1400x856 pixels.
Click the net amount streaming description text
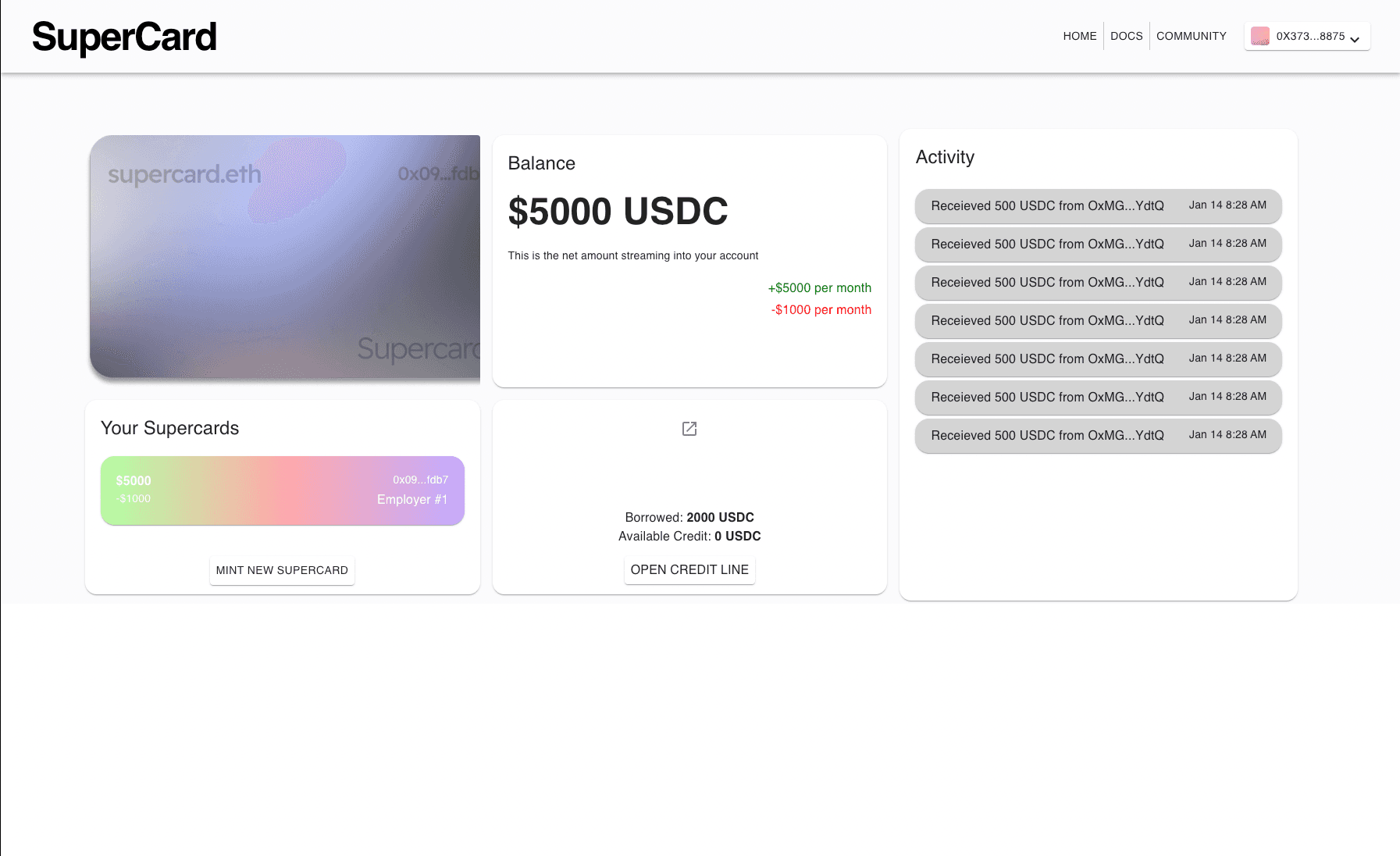[633, 255]
